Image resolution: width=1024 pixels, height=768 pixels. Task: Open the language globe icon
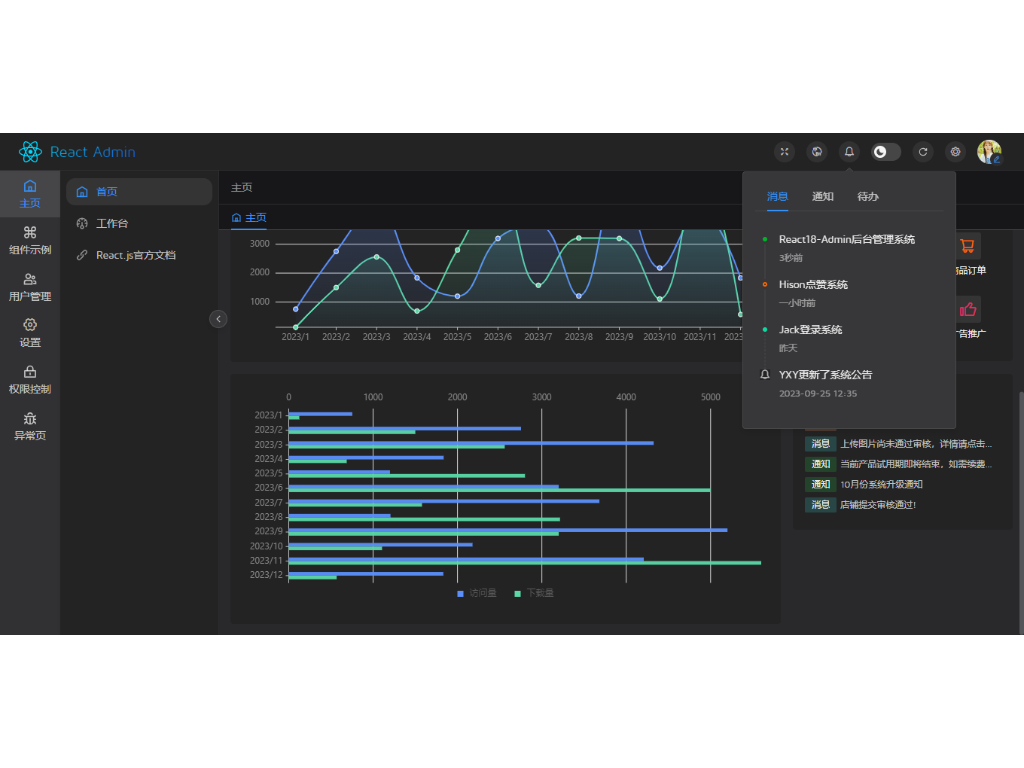816,152
